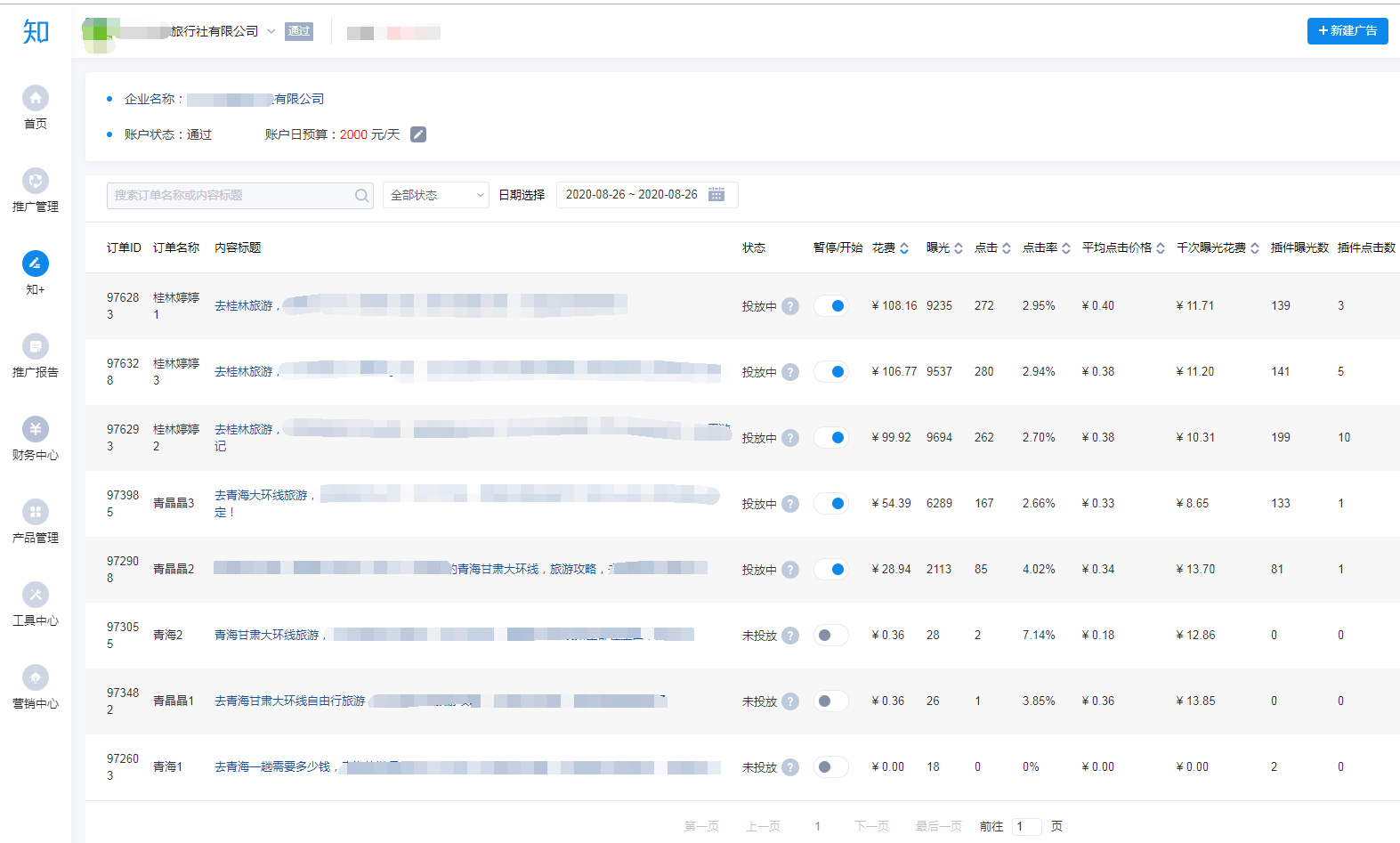1400x843 pixels.
Task: Click the 新建广告 button
Action: pos(1347,31)
